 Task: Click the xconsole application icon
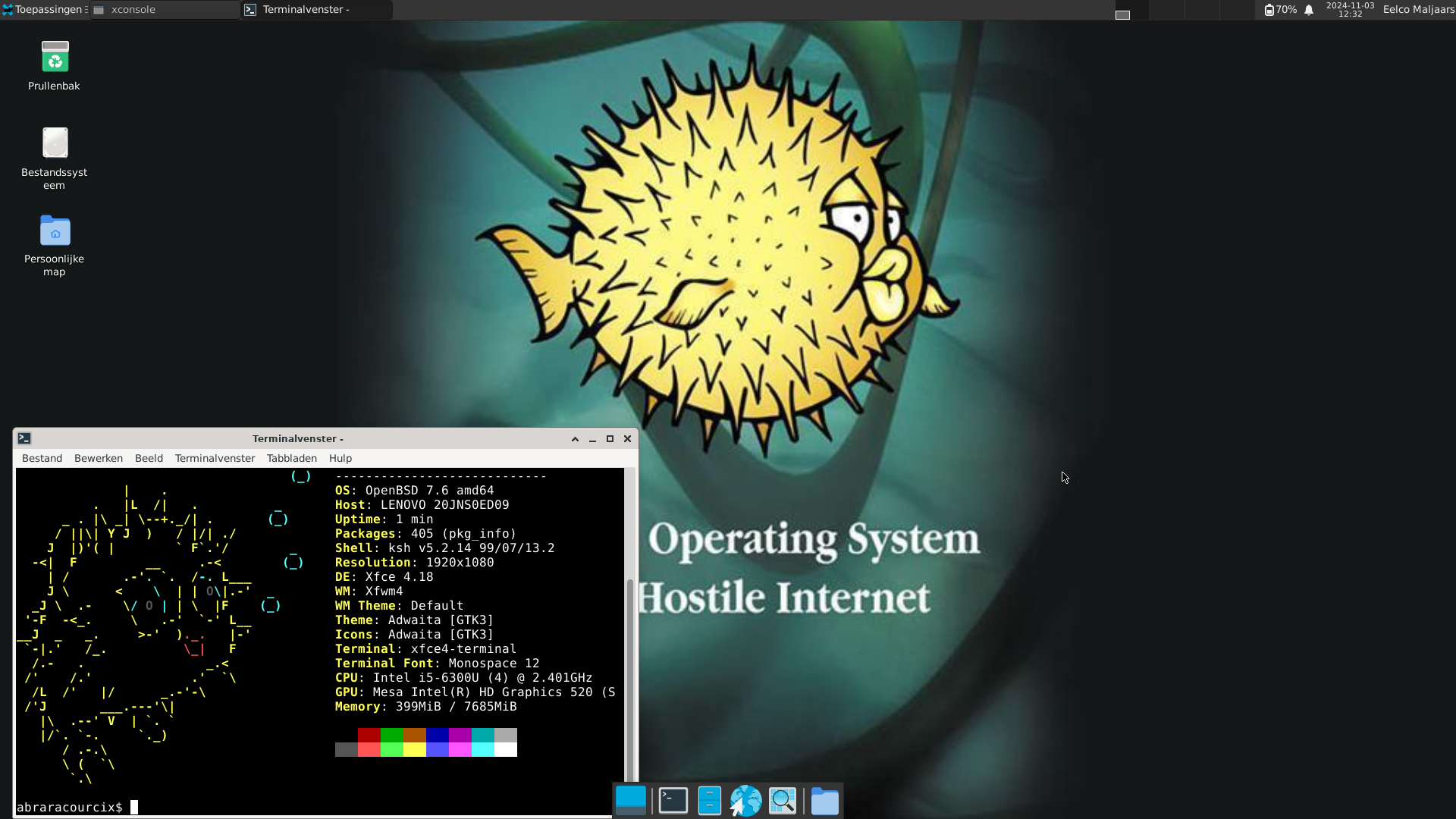click(100, 9)
